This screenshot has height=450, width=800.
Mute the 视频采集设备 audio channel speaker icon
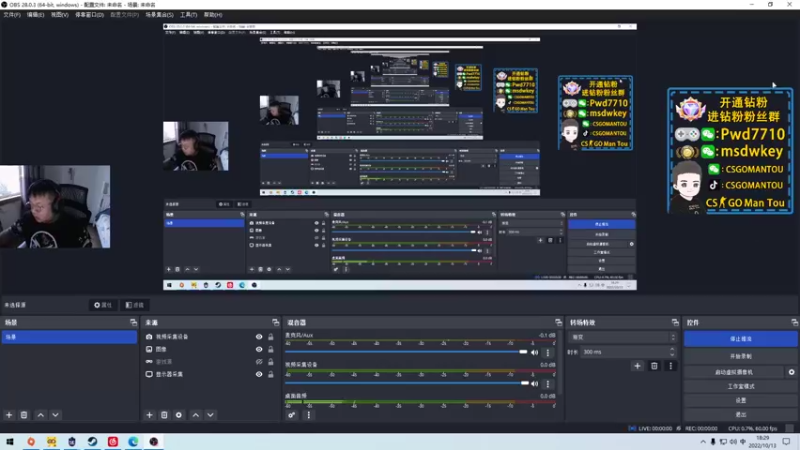(x=534, y=383)
